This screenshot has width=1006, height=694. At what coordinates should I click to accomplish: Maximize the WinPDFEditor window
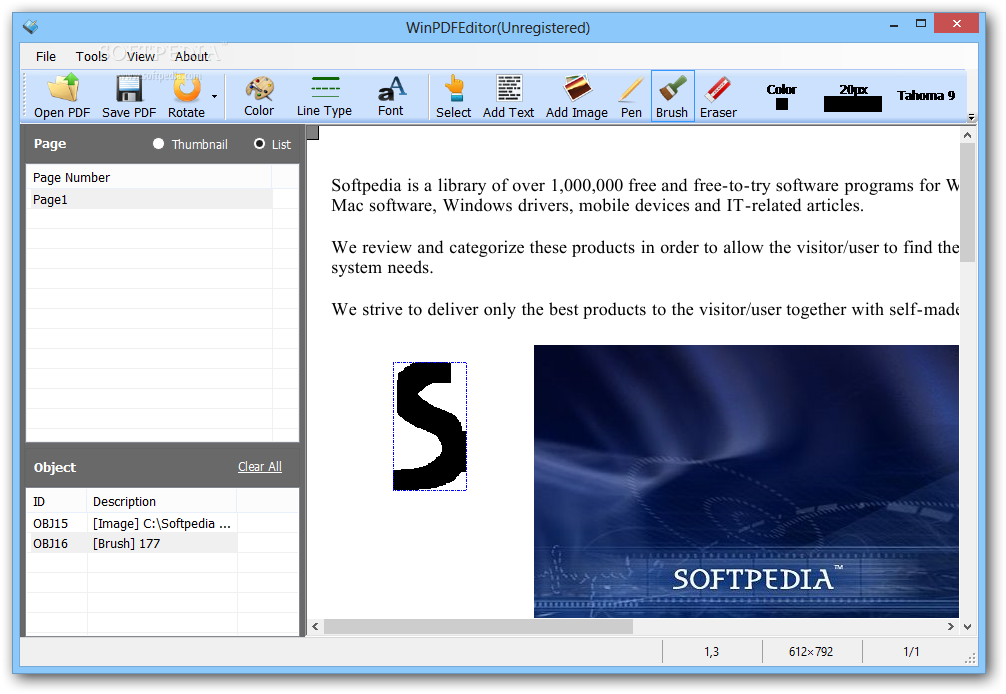pyautogui.click(x=921, y=24)
